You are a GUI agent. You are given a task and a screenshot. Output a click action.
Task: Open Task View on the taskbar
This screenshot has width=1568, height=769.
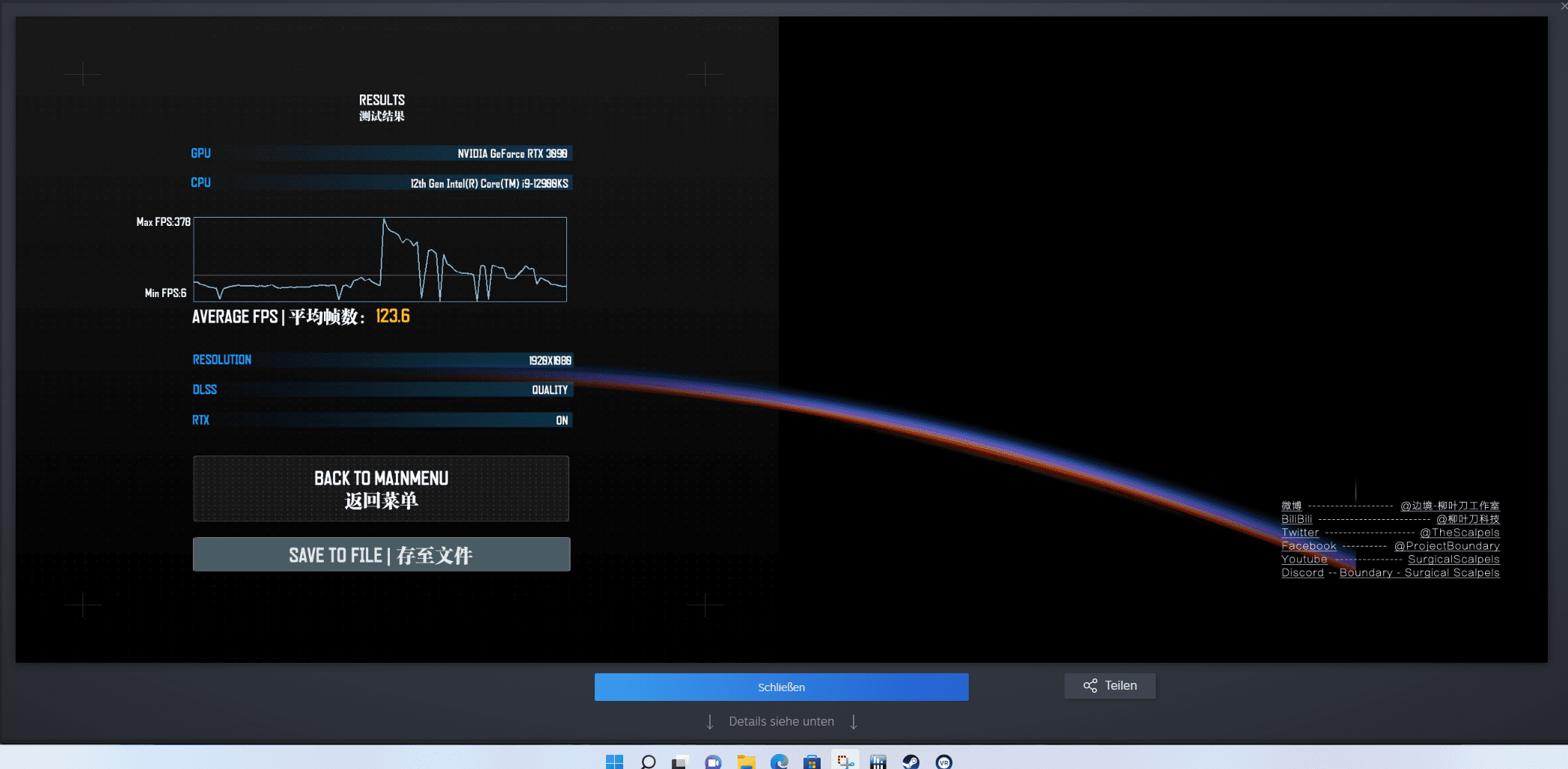(680, 762)
